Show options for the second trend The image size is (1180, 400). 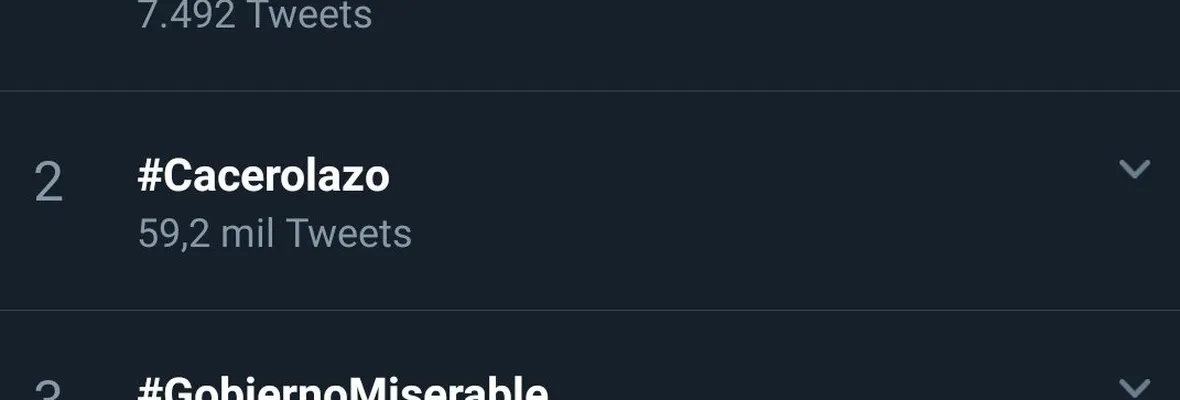(1134, 170)
